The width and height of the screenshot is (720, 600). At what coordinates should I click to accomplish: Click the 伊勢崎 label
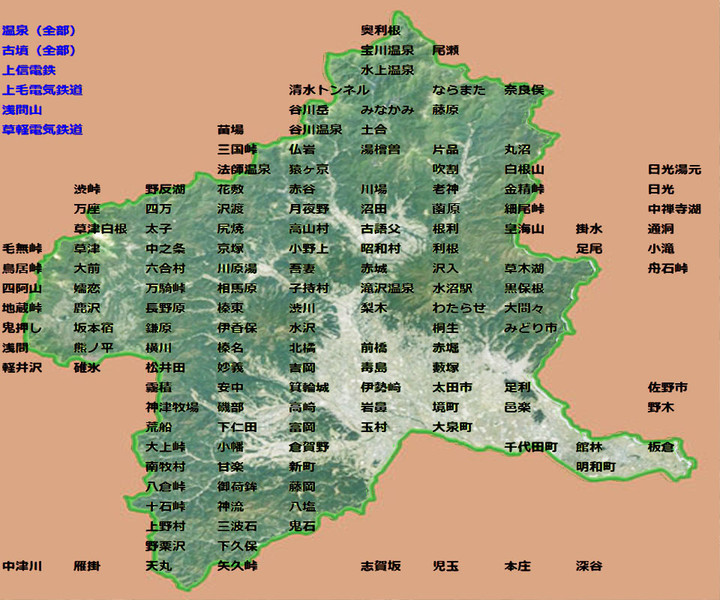pos(380,387)
